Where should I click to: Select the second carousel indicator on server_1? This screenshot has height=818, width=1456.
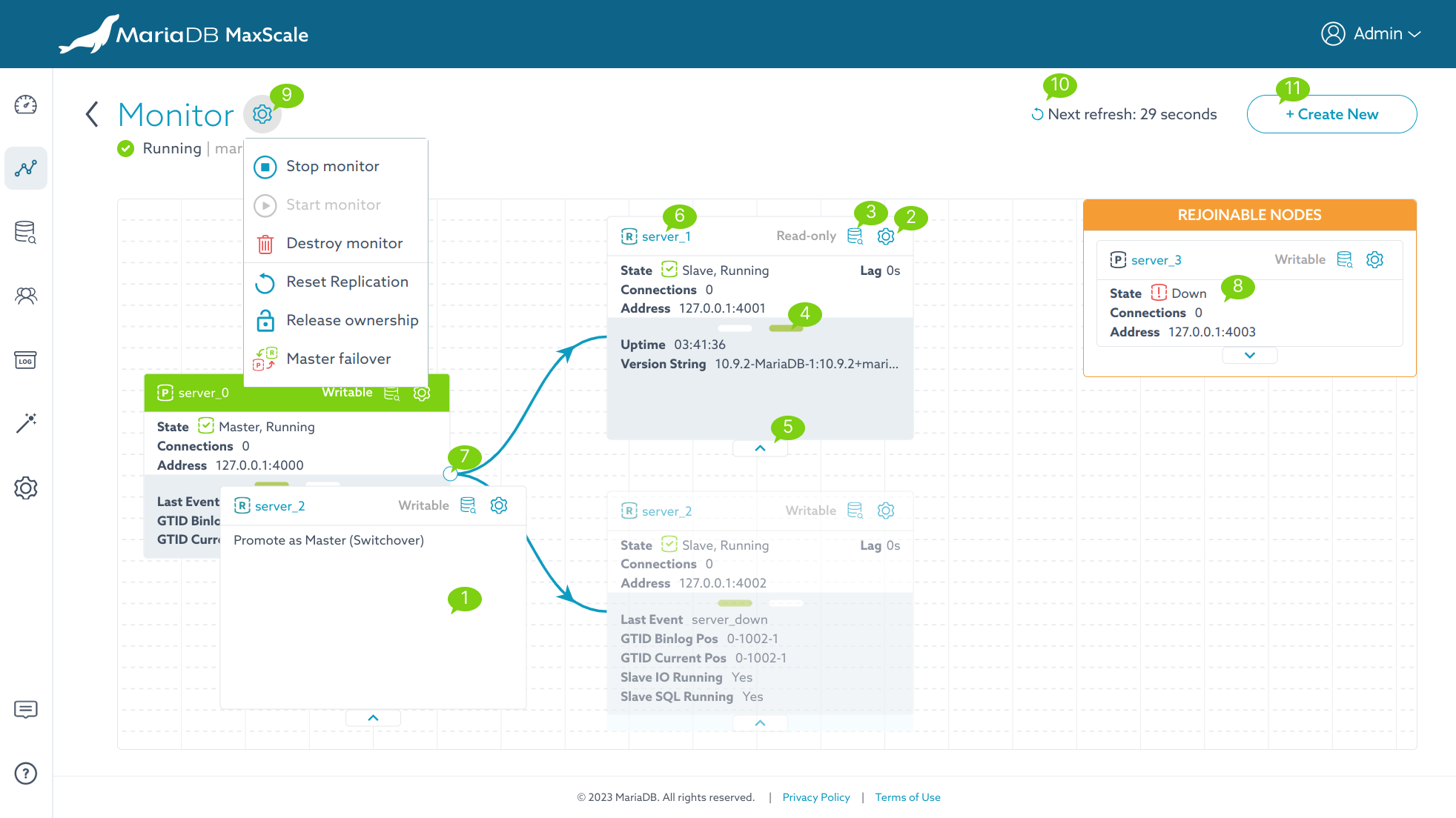[x=785, y=328]
